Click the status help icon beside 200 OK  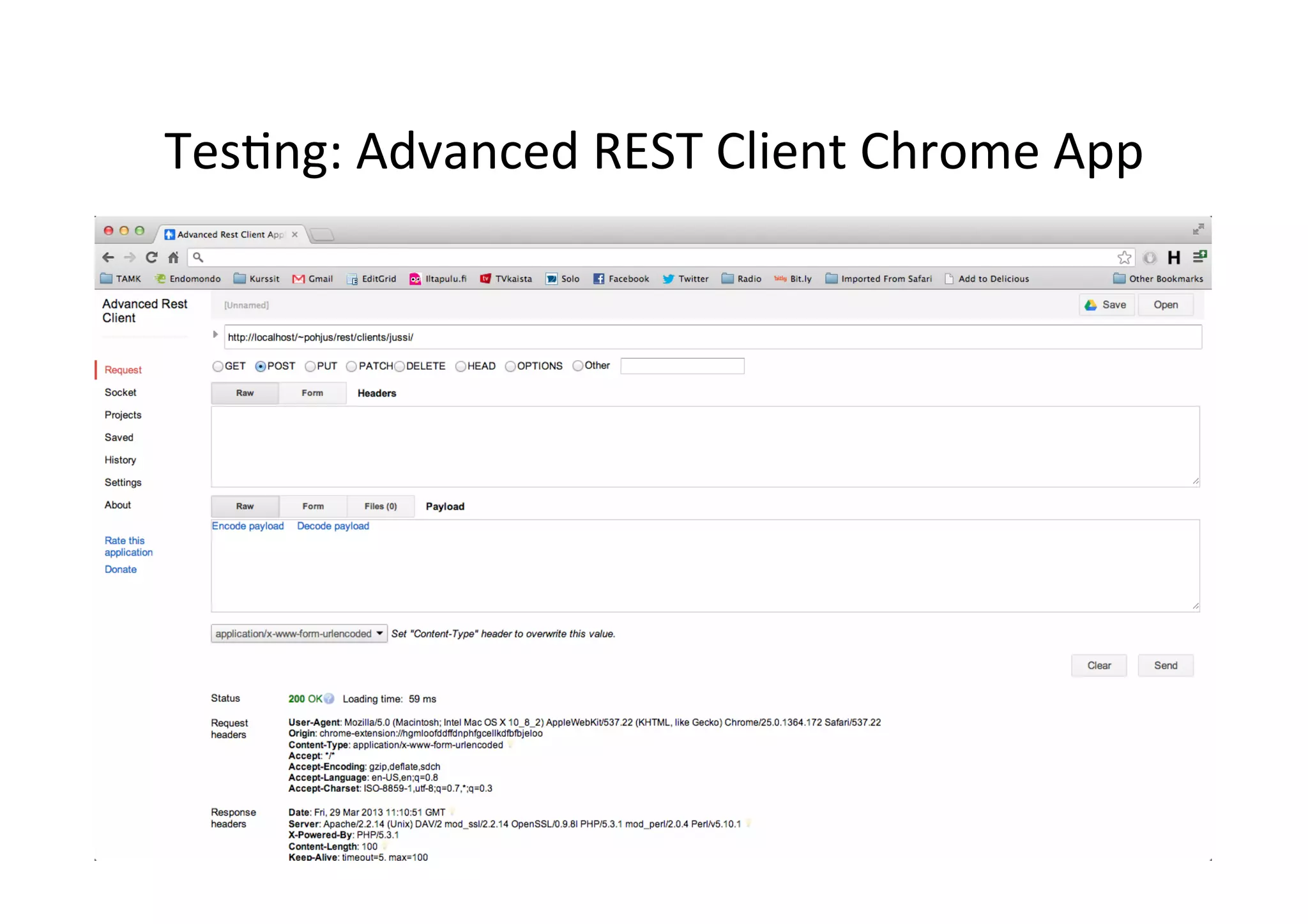(x=329, y=699)
